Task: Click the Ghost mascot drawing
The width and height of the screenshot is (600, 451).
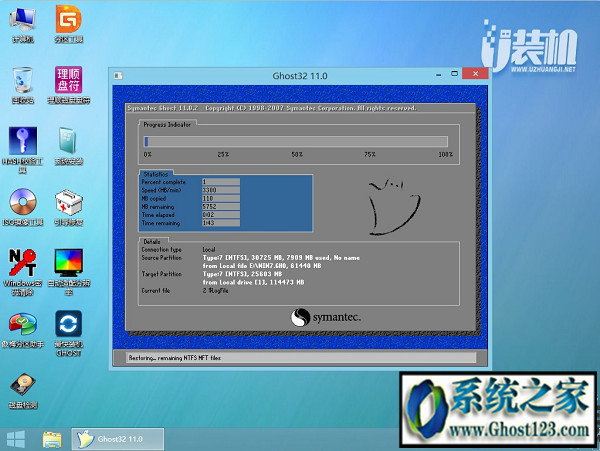Action: 395,206
